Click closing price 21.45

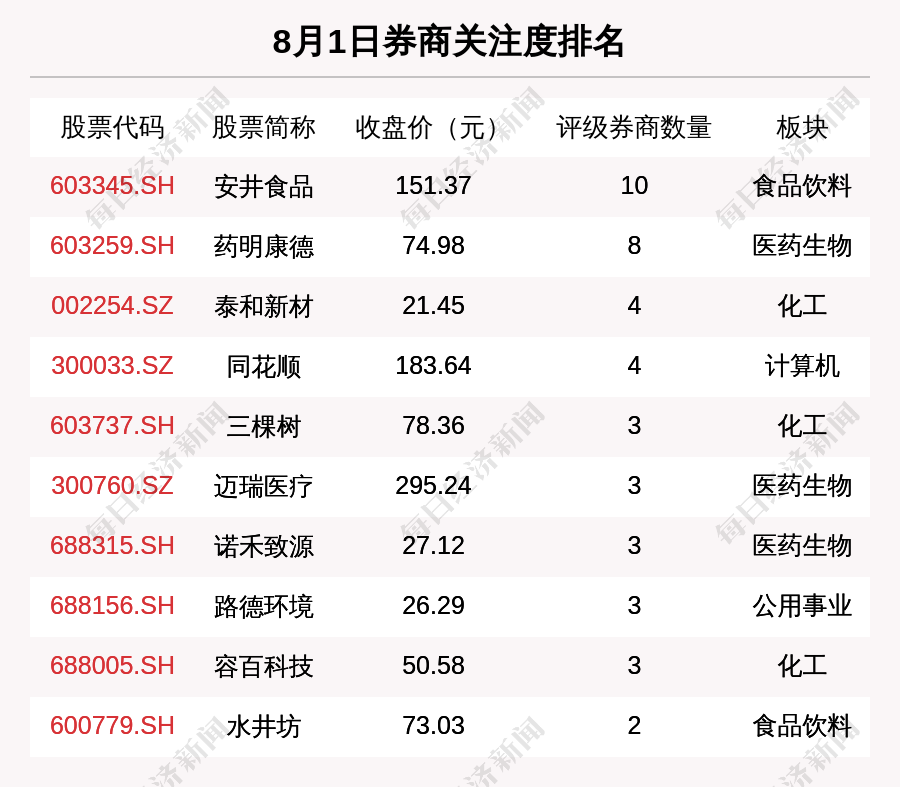click(x=433, y=306)
